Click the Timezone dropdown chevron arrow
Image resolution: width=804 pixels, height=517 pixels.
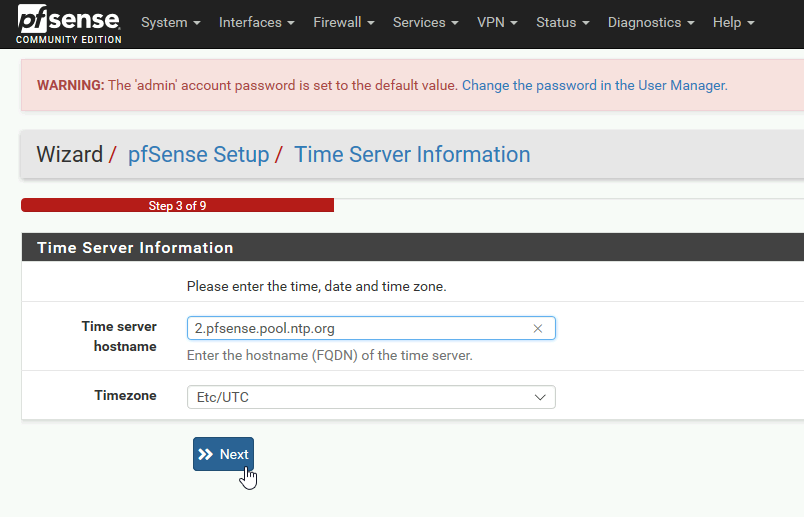coord(540,397)
